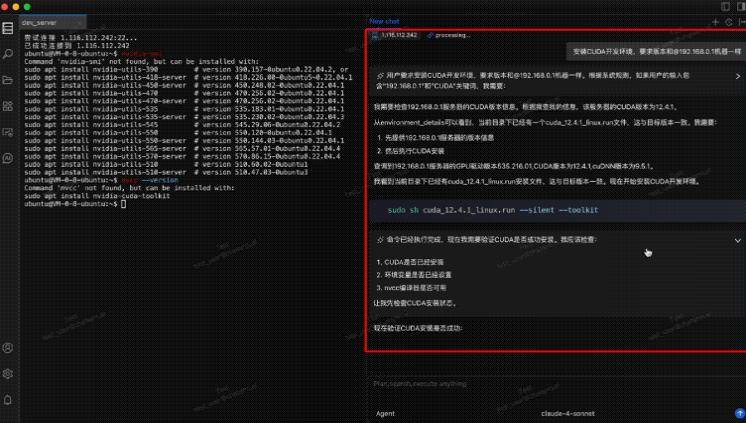Open the AI assistant sidebar icon

8,158
